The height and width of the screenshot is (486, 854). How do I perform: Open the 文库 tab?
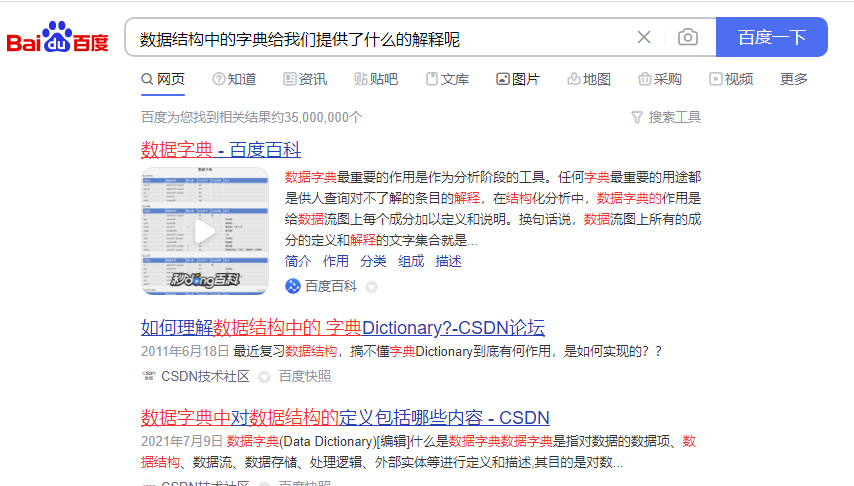[447, 80]
